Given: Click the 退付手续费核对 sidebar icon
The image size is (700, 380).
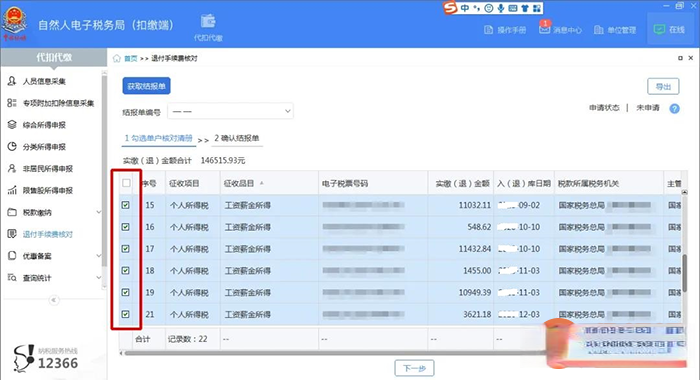Looking at the screenshot, I should 12,234.
